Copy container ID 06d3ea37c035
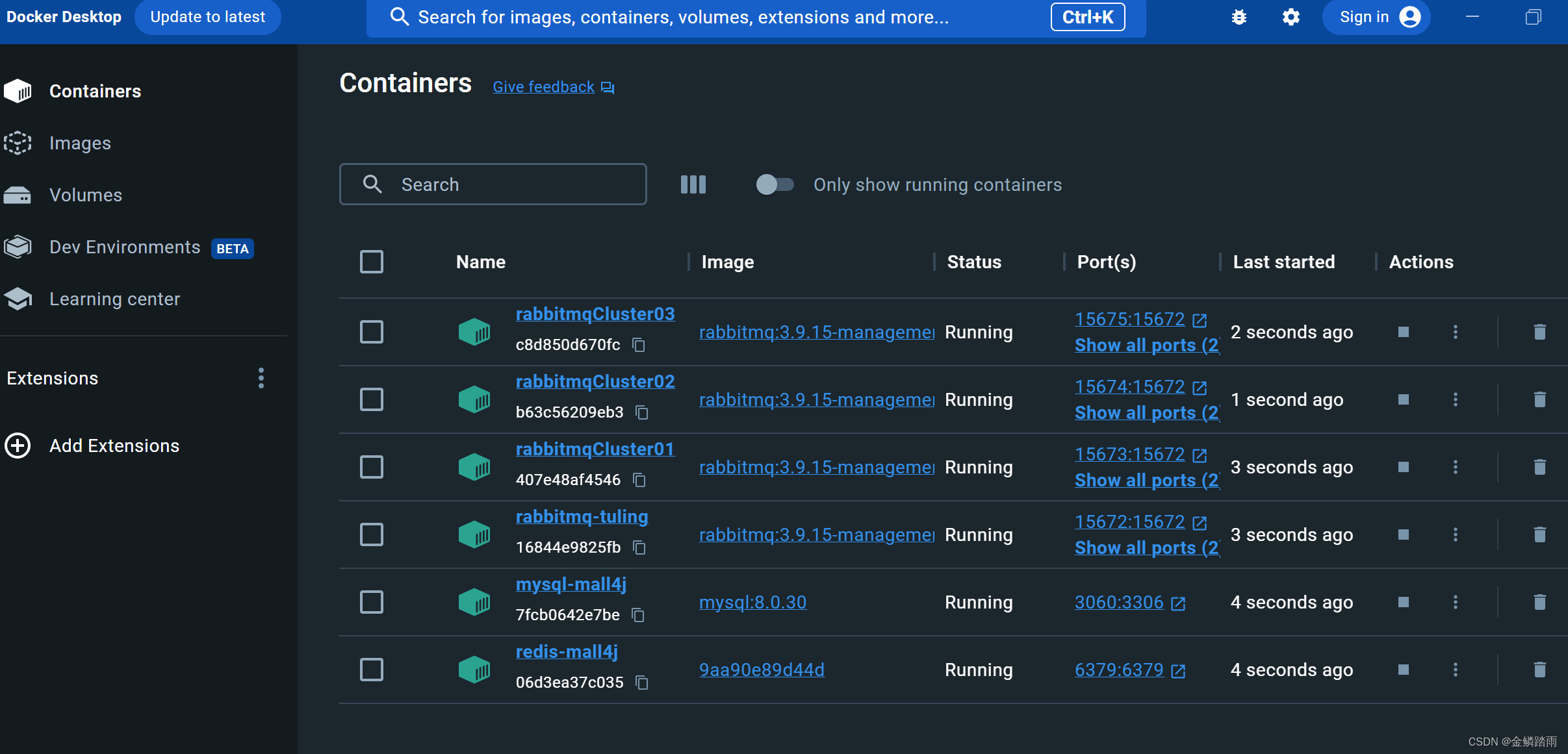 [x=642, y=683]
